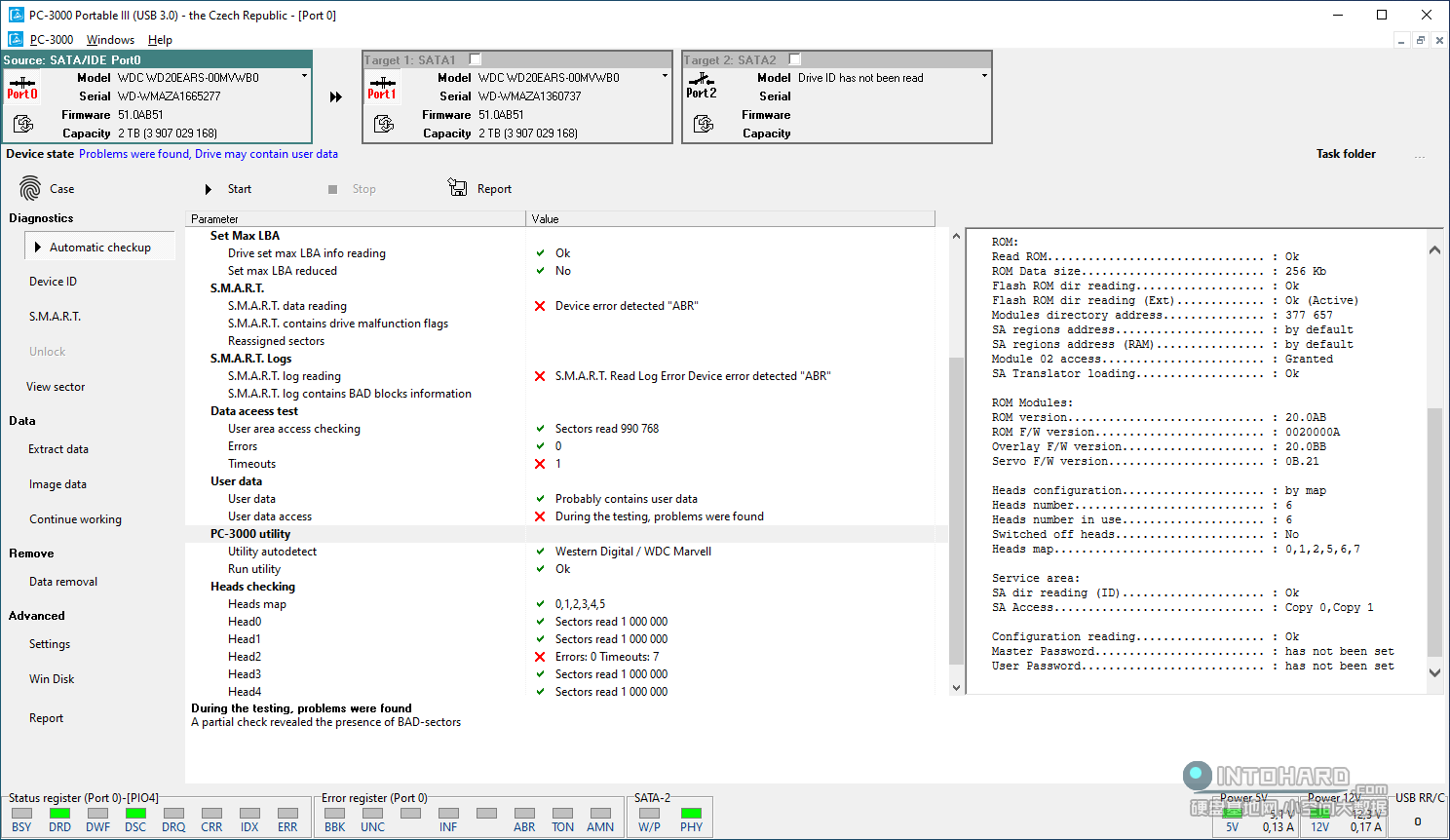Click the Value column header

731,219
